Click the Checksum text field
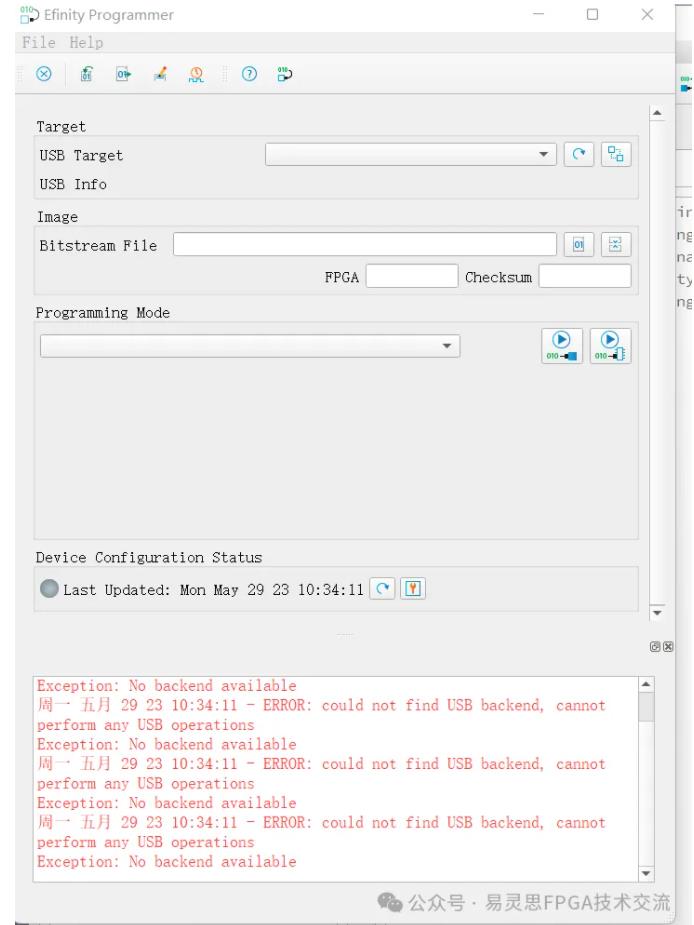This screenshot has height=925, width=694. [x=585, y=277]
